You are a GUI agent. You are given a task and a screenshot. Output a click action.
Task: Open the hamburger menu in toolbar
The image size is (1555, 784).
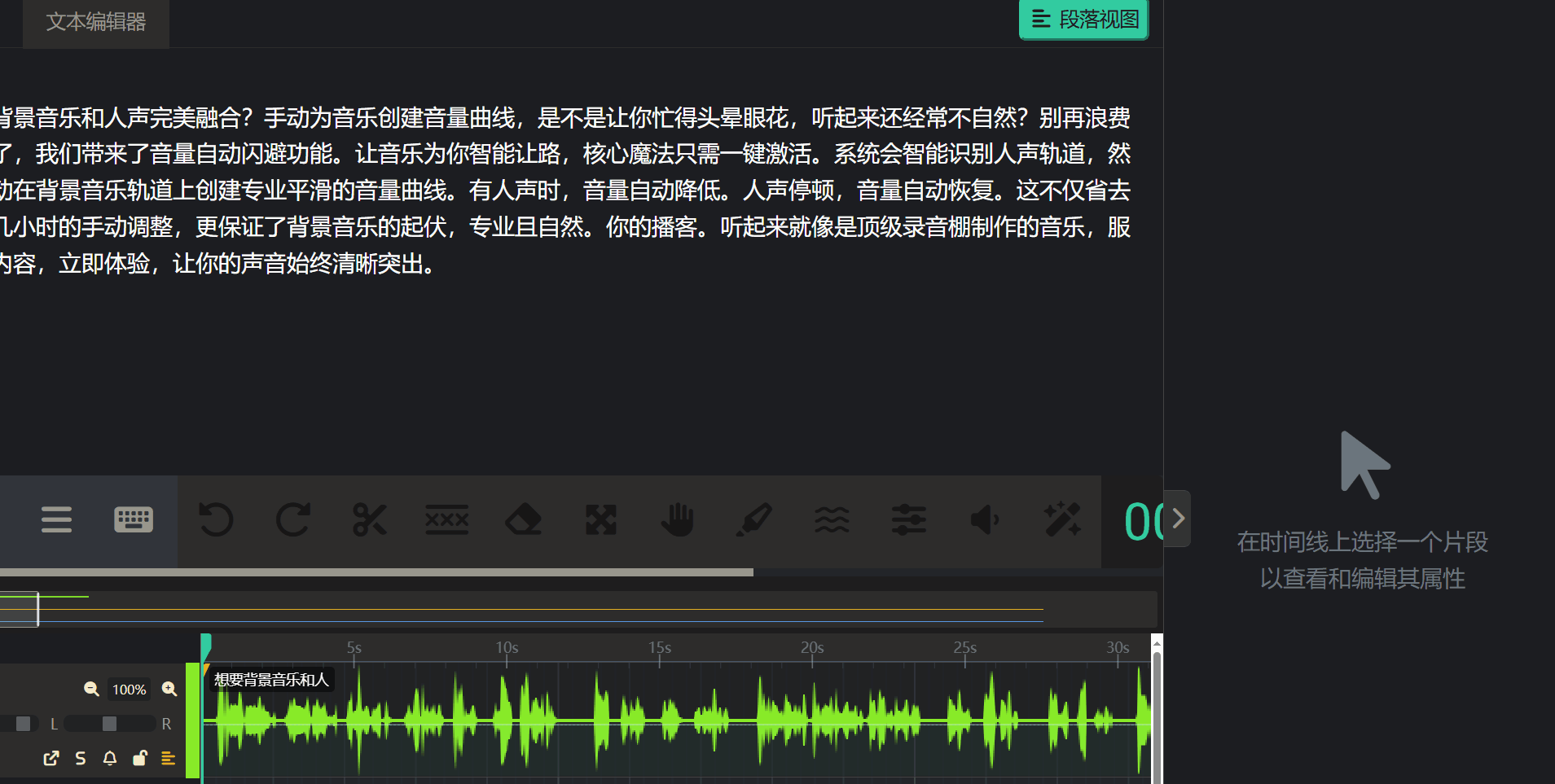click(x=57, y=519)
